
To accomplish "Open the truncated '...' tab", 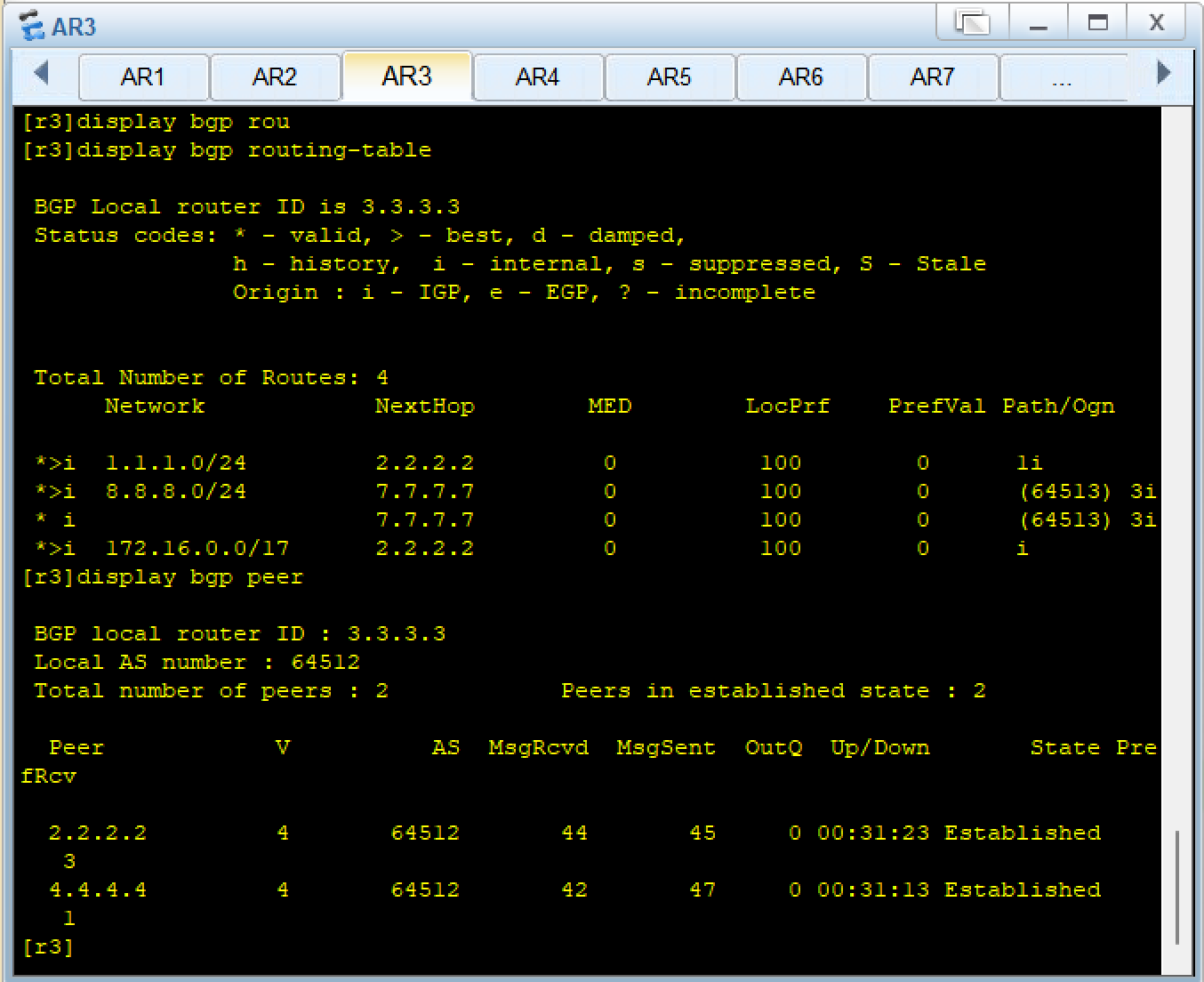I will pos(1064,77).
